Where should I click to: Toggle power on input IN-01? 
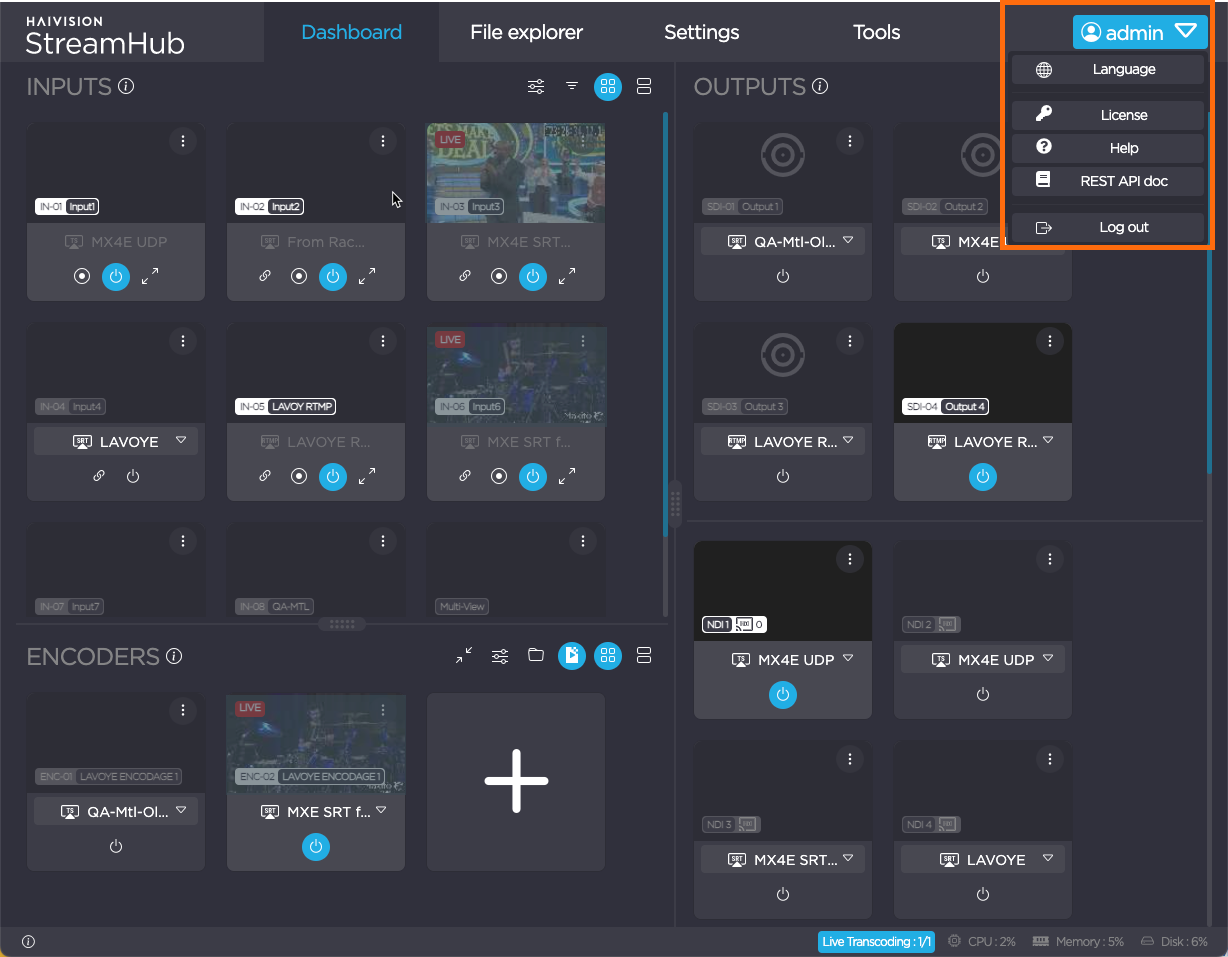[x=116, y=276]
